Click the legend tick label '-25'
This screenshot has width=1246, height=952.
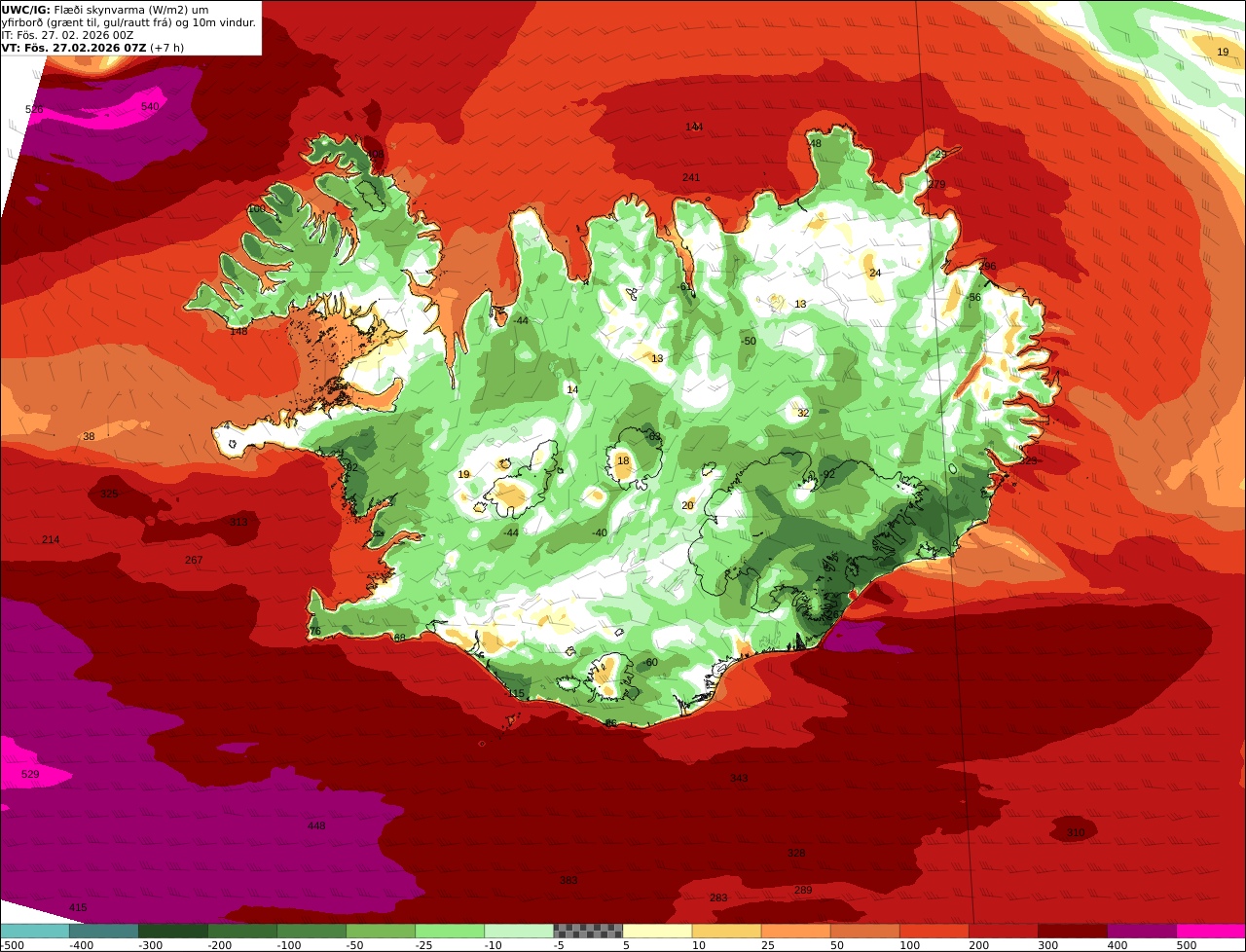[x=426, y=945]
